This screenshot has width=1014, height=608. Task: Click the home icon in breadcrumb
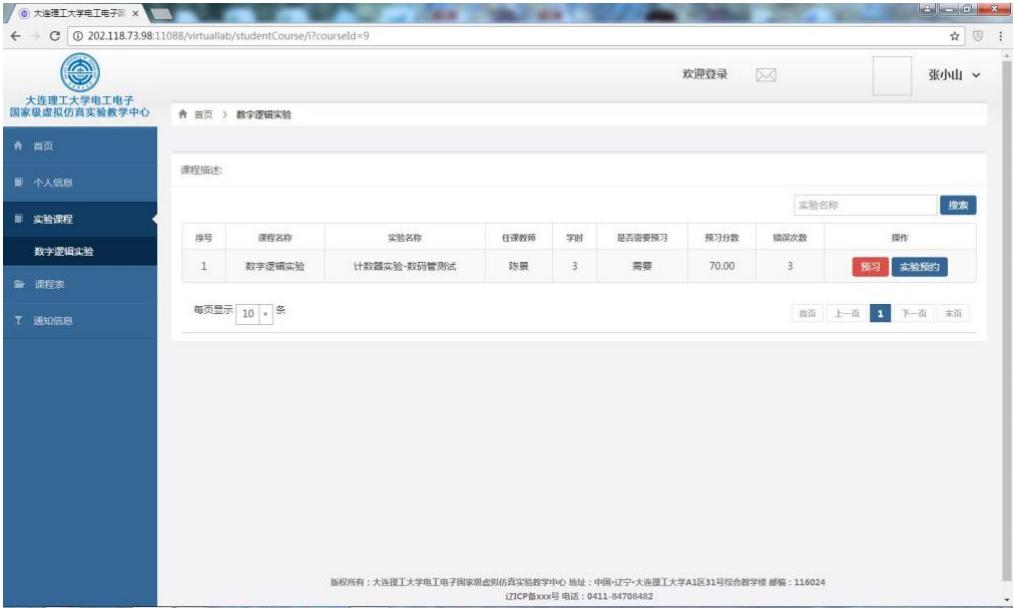click(x=183, y=115)
